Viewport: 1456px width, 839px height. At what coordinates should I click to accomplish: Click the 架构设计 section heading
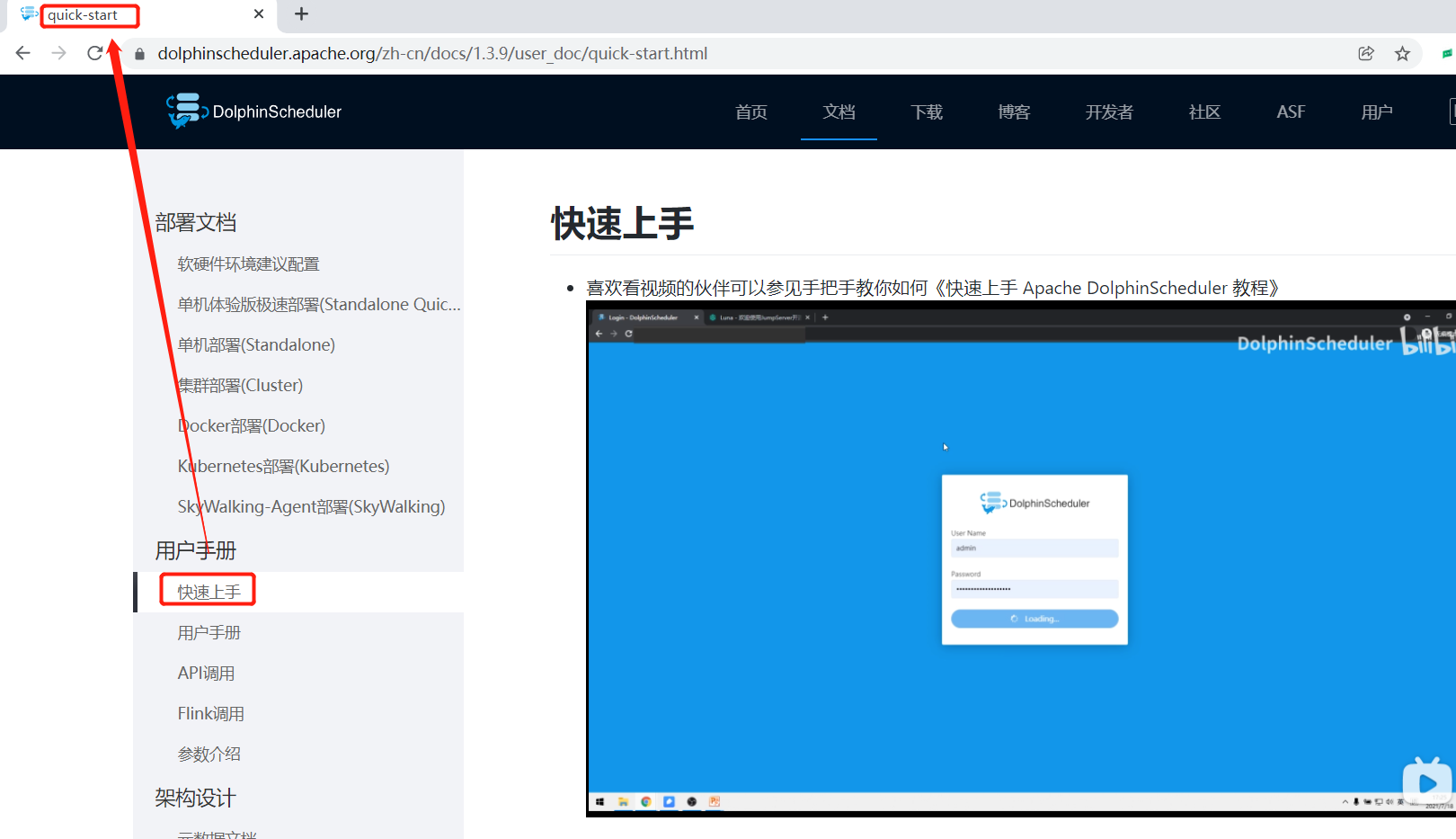(x=195, y=798)
